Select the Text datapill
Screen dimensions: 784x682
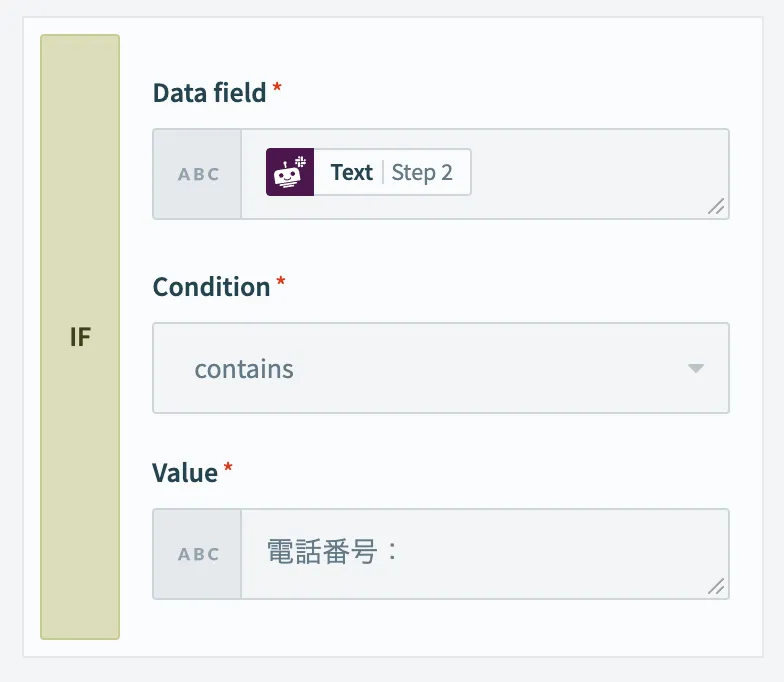pyautogui.click(x=352, y=172)
